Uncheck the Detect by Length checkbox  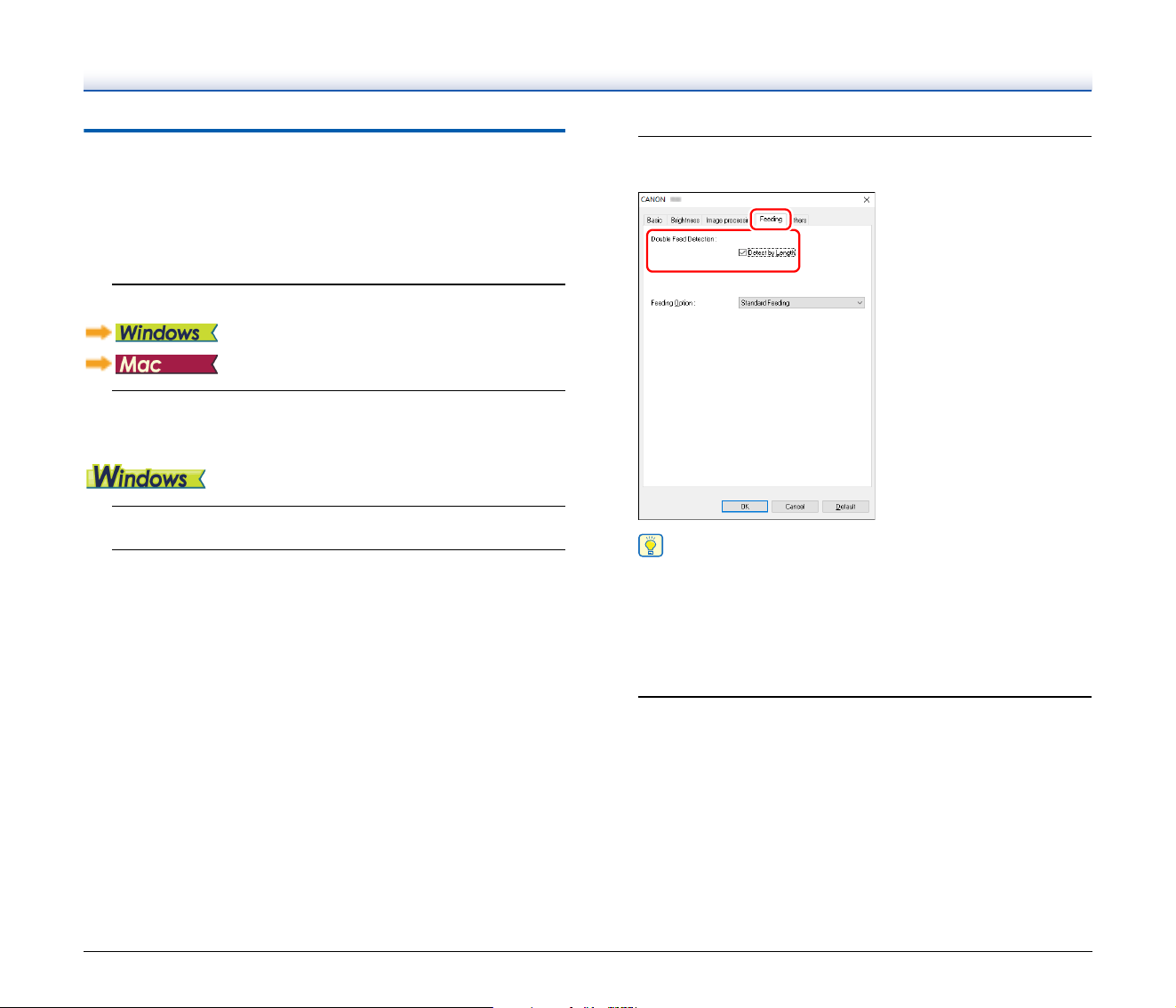pyautogui.click(x=743, y=252)
